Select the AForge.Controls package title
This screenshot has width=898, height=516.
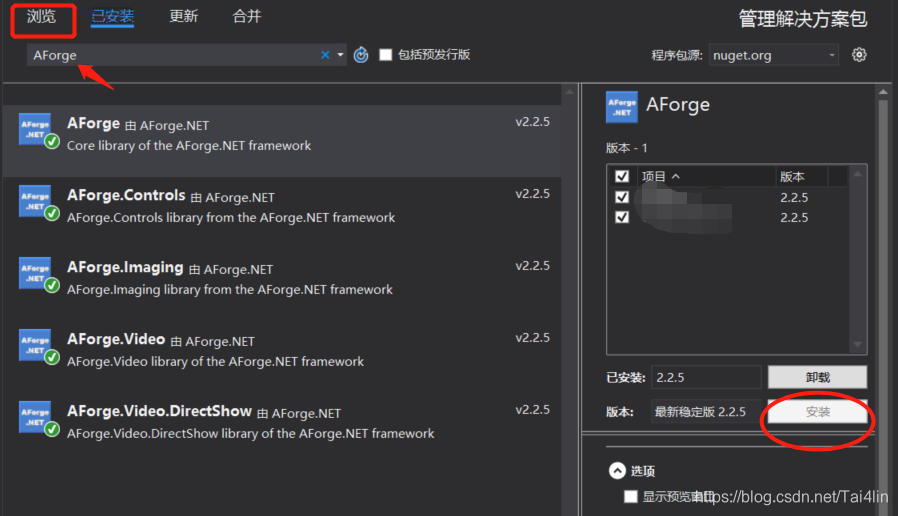pyautogui.click(x=126, y=196)
